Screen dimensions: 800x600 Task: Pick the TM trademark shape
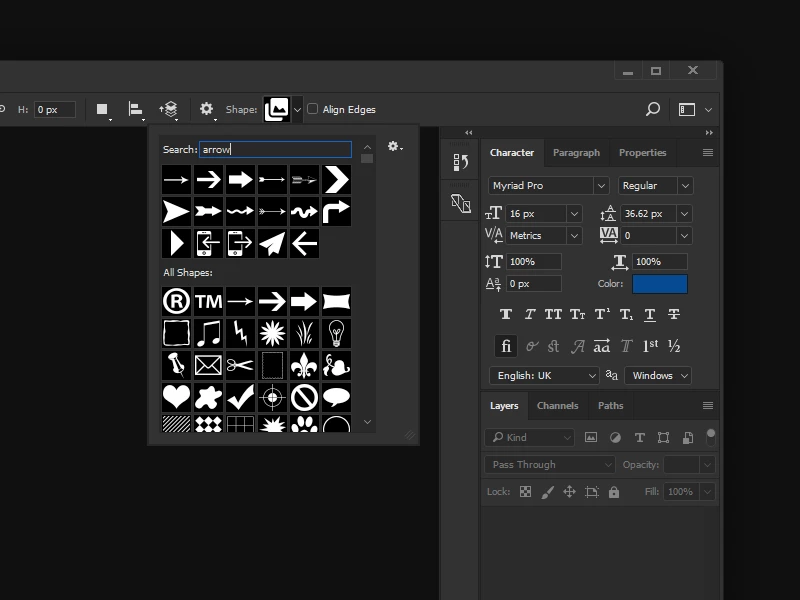point(208,302)
